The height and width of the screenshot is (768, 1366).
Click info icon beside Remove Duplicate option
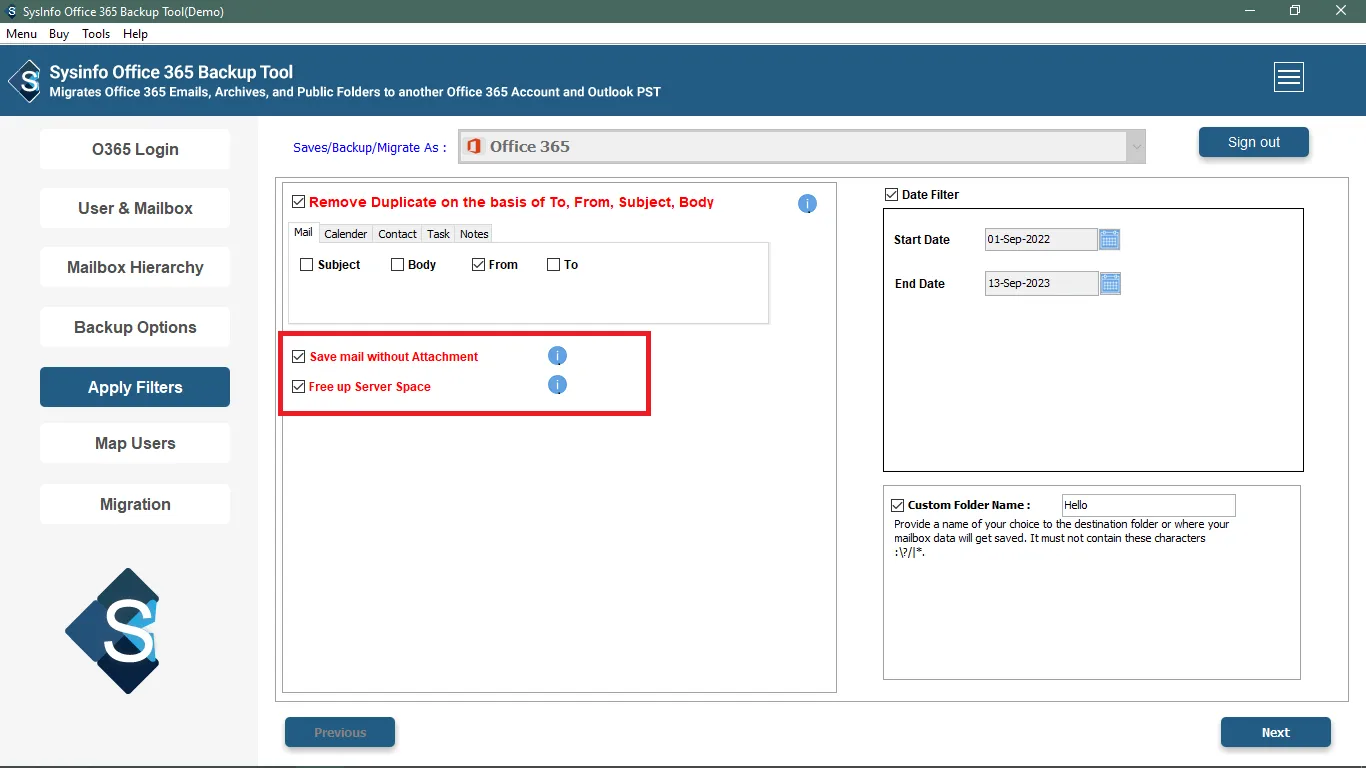pyautogui.click(x=807, y=204)
